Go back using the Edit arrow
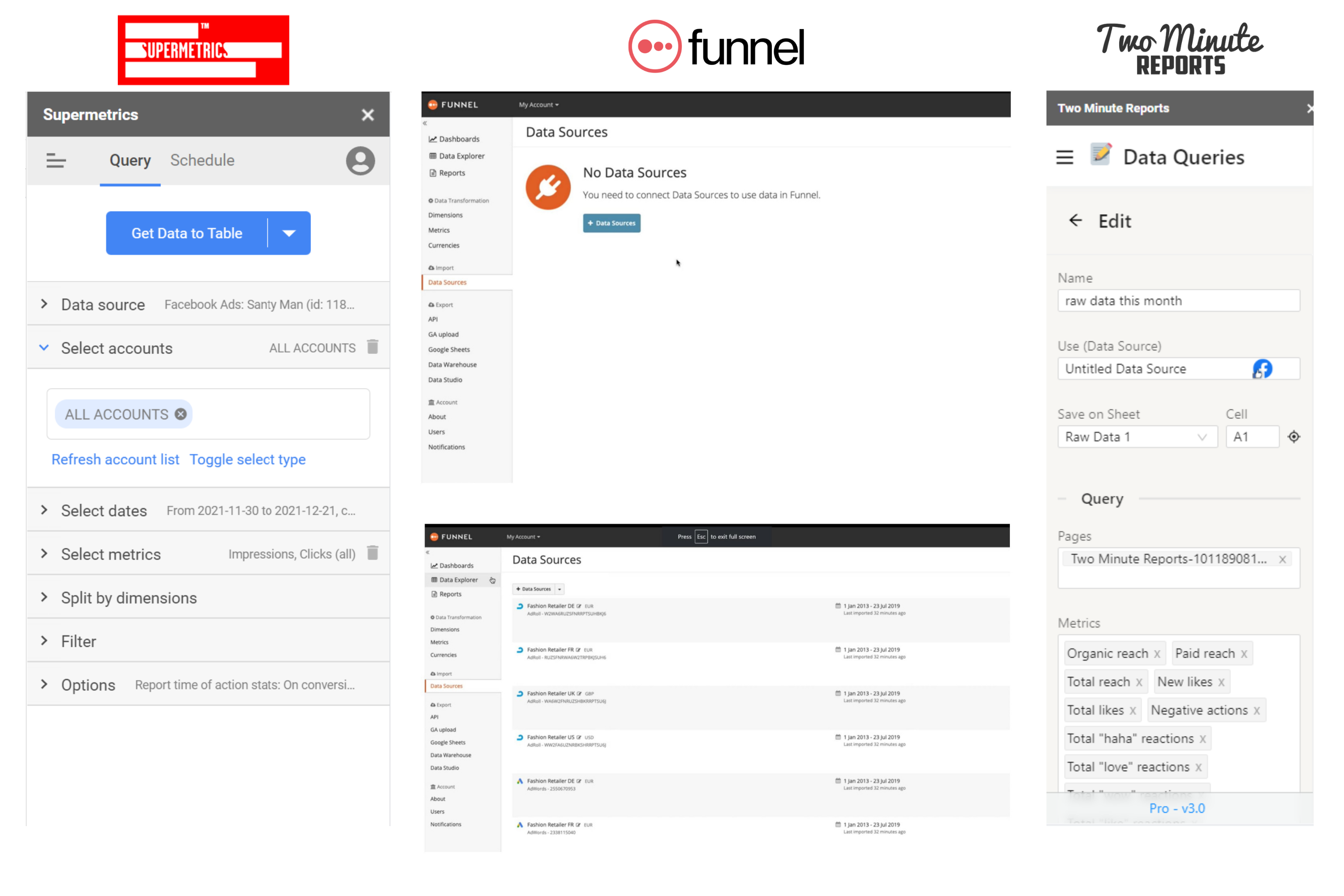The height and width of the screenshot is (896, 1344). point(1076,220)
